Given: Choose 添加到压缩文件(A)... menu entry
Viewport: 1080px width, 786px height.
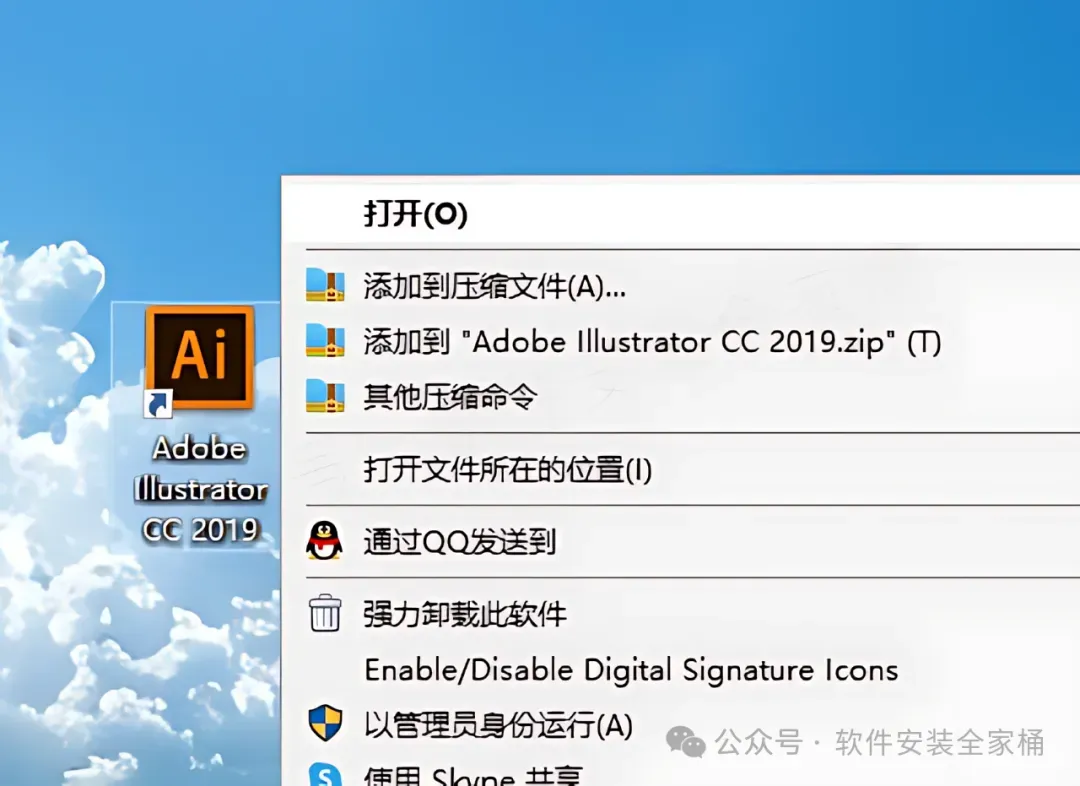Looking at the screenshot, I should tap(495, 286).
